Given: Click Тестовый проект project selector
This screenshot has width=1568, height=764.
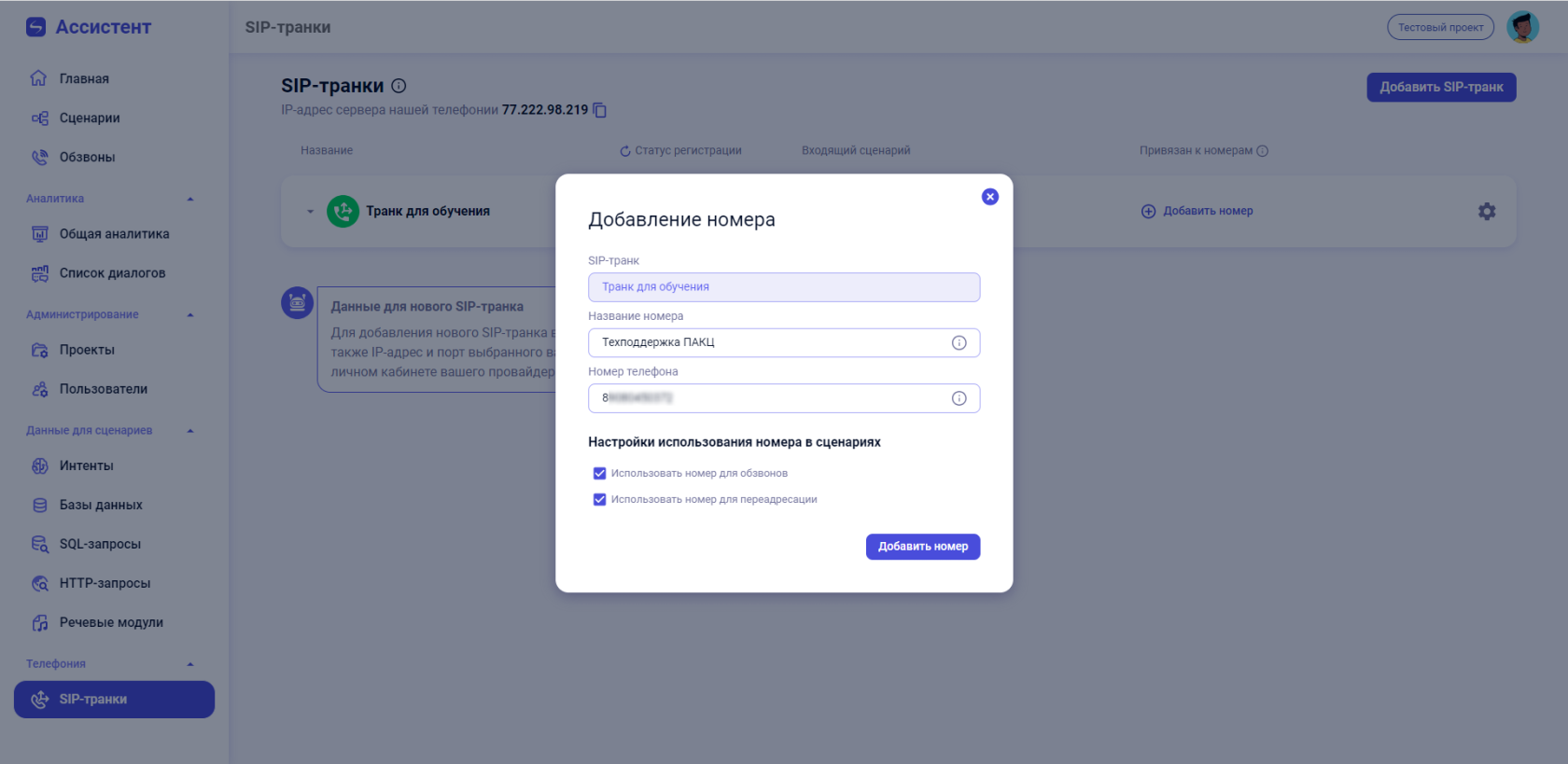Looking at the screenshot, I should 1440,27.
